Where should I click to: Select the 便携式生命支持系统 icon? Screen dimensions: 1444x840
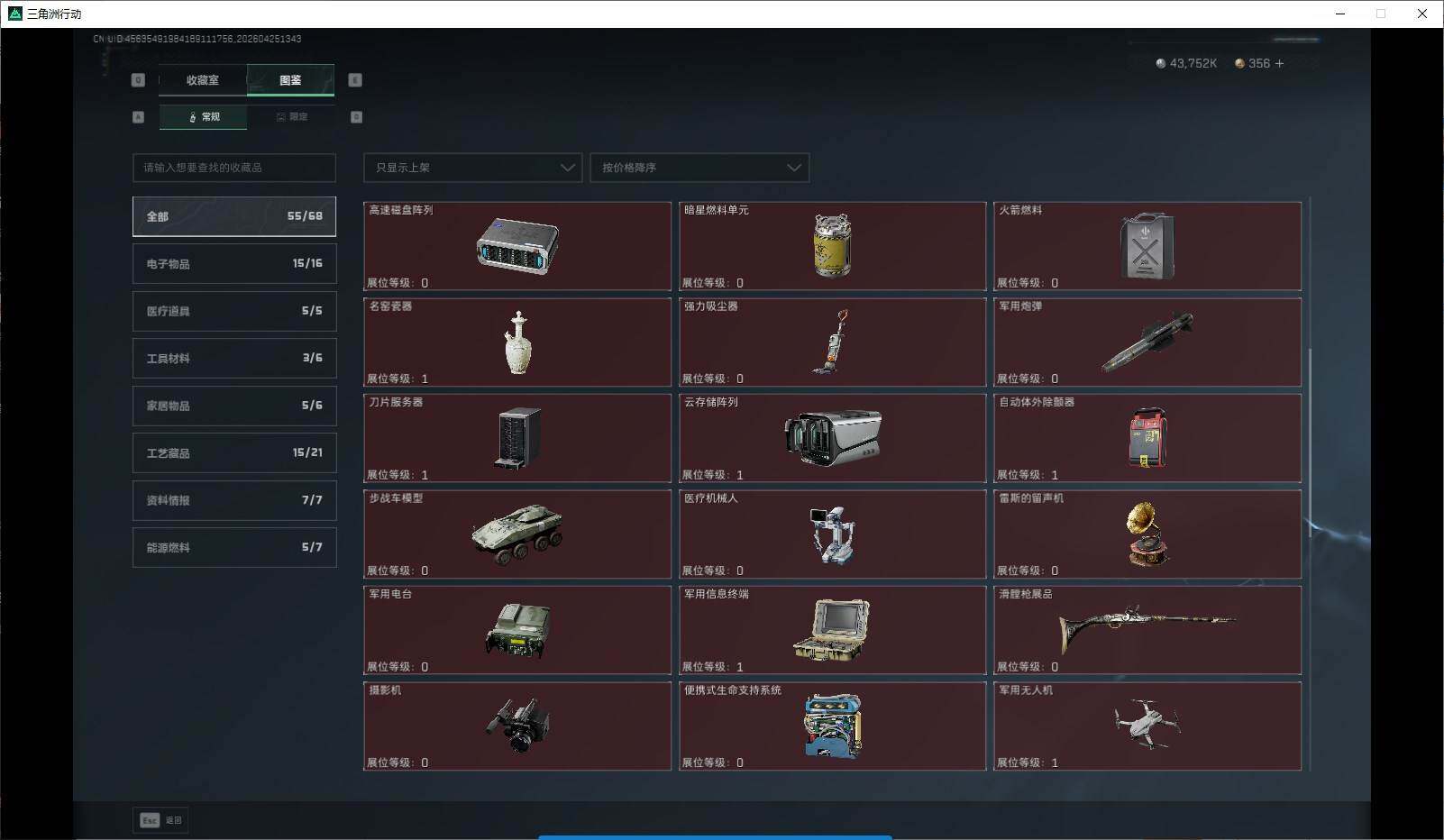(x=832, y=726)
